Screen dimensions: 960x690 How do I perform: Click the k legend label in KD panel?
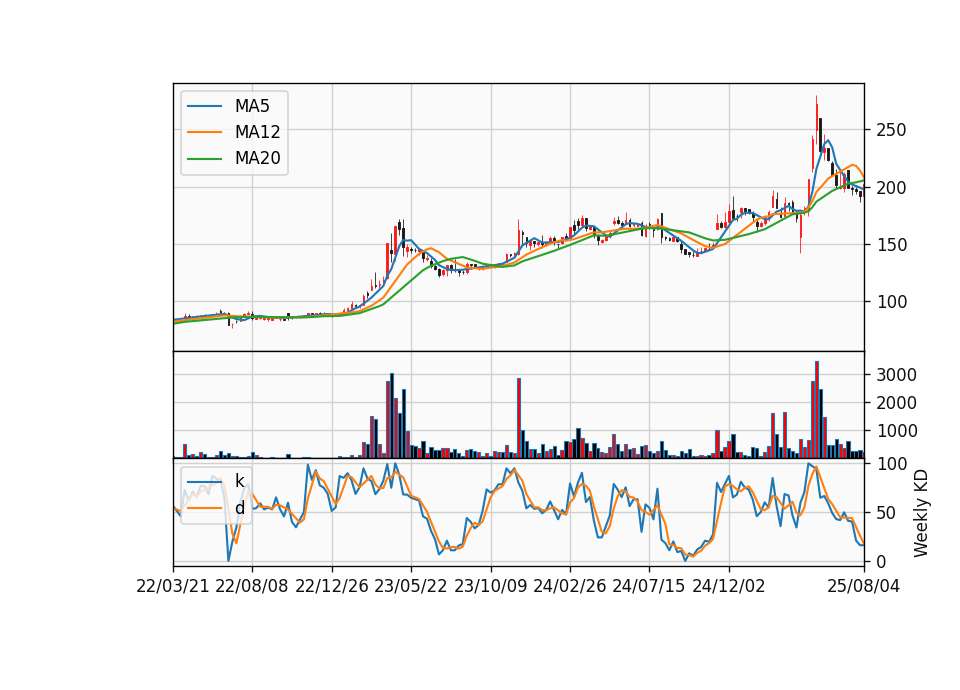coord(239,481)
